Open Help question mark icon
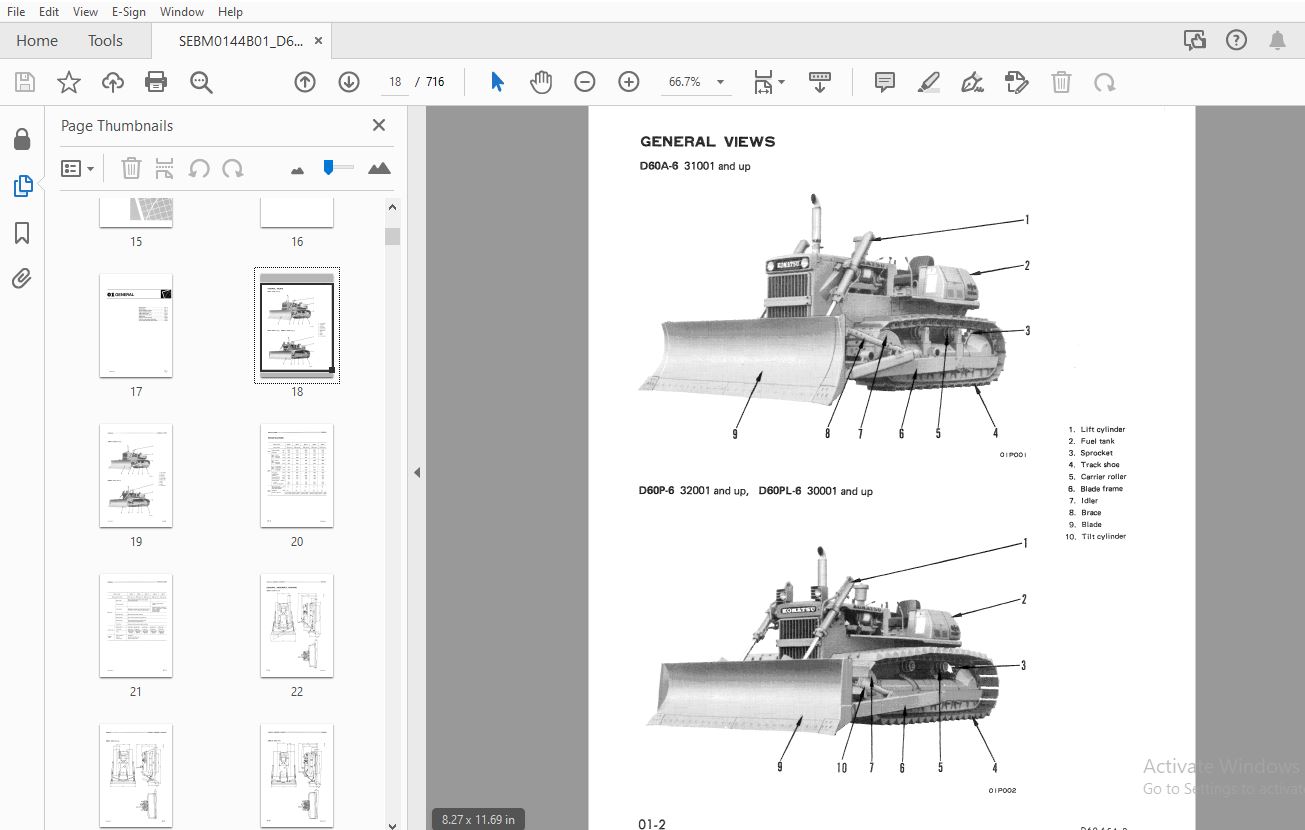Screen dimensions: 1305x830 [x=1236, y=41]
